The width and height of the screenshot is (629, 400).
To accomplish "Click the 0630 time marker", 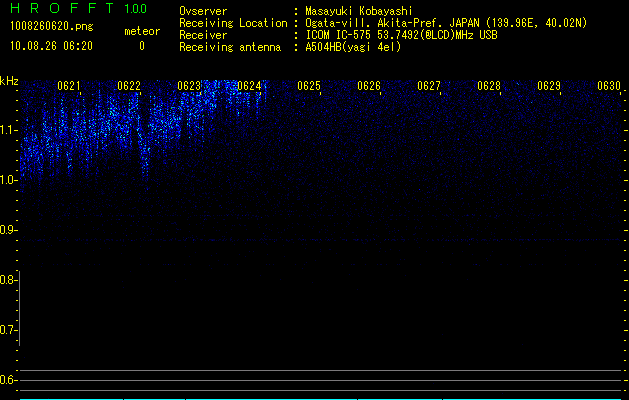I will [609, 86].
